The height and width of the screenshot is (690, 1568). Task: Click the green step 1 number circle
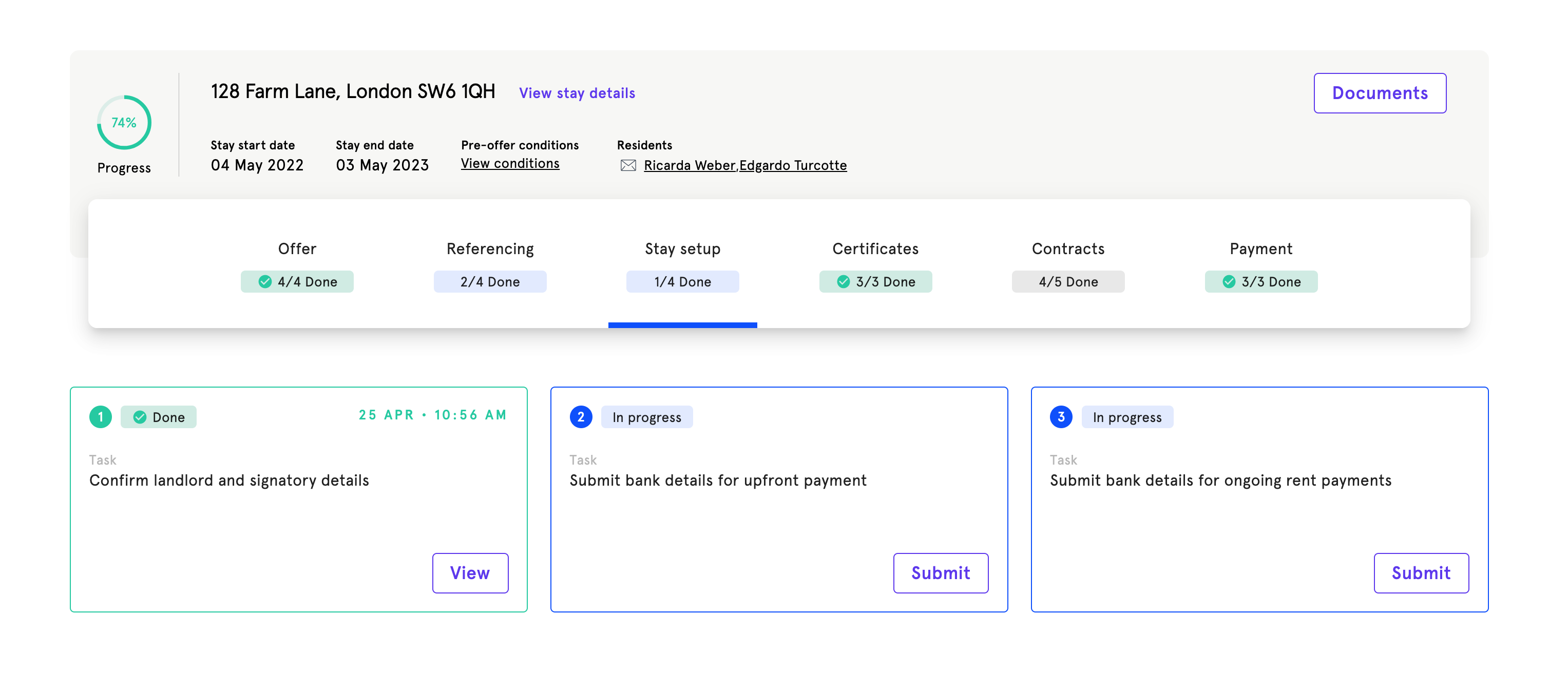tap(101, 417)
